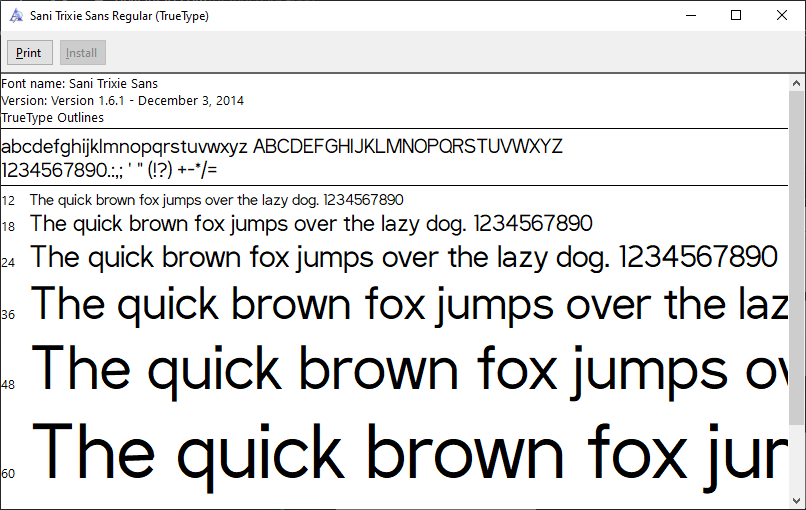The width and height of the screenshot is (806, 510).
Task: Click the 12 point sample sentence
Action: (x=216, y=199)
